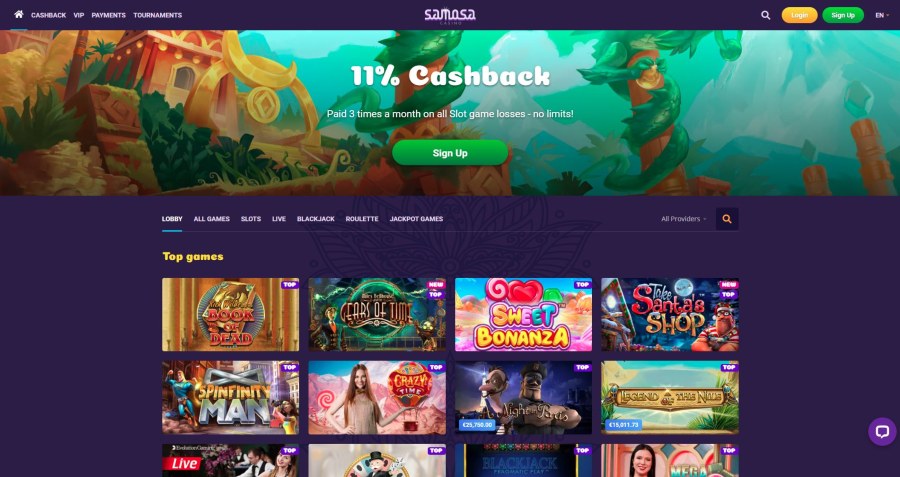Open the Tournaments menu item
This screenshot has height=477, width=900.
[157, 15]
